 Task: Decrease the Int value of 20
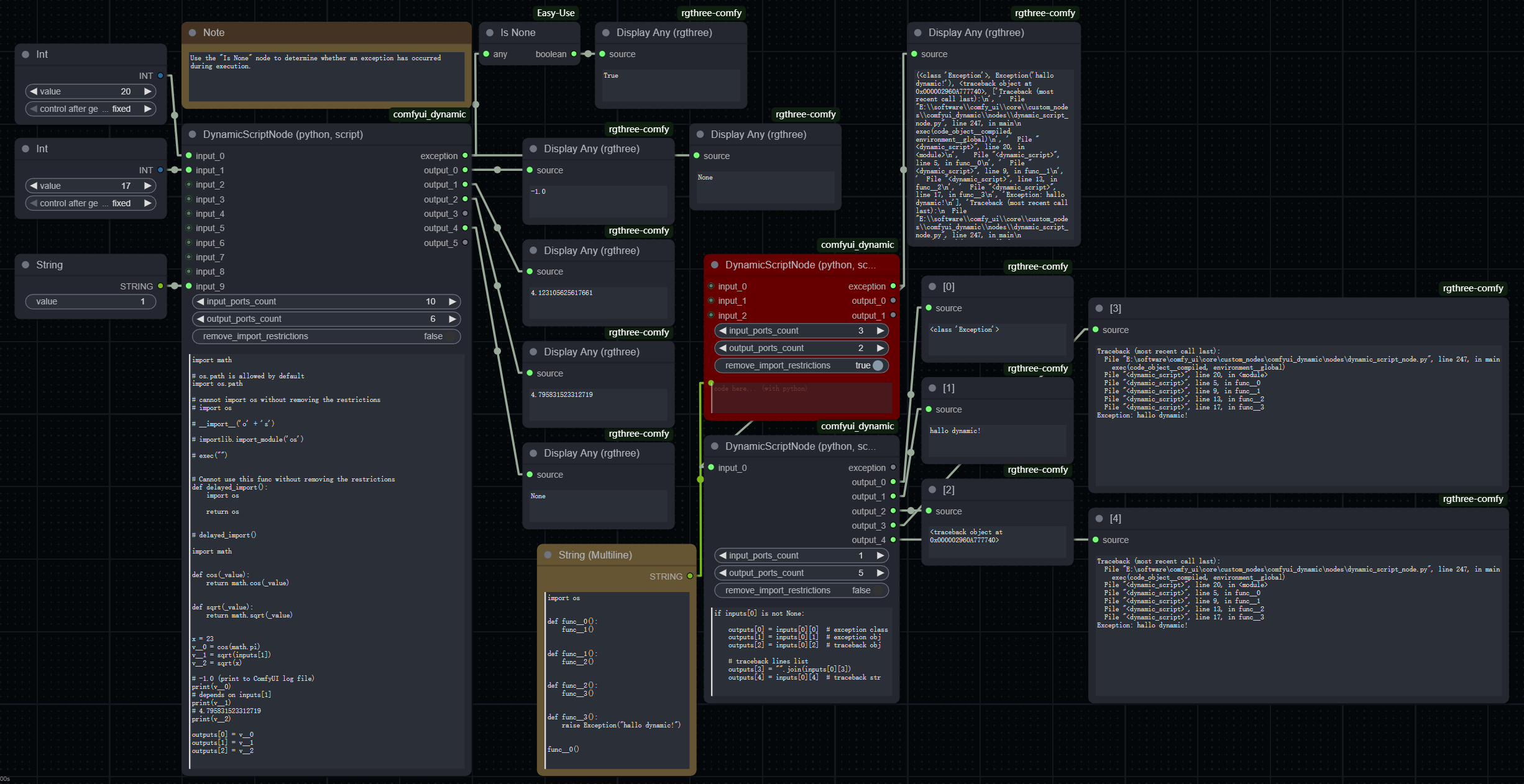(34, 91)
